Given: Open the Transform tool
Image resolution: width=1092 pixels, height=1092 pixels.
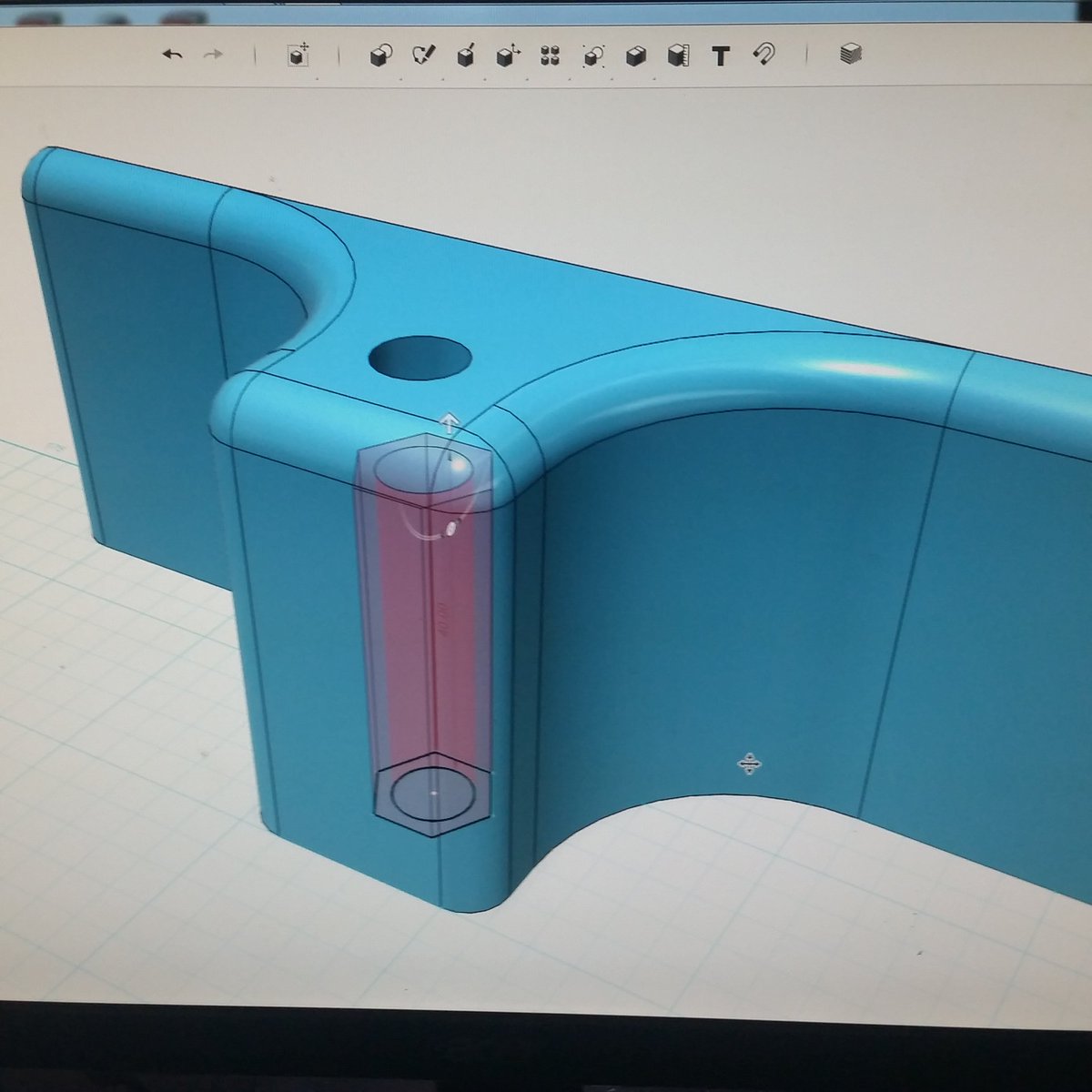Looking at the screenshot, I should click(x=298, y=56).
